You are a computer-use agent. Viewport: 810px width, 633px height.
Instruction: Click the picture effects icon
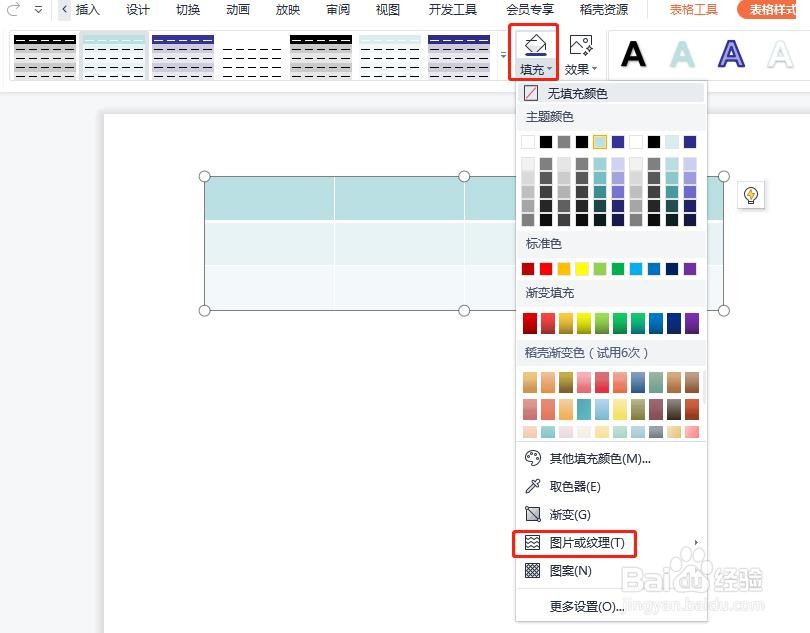tap(581, 45)
